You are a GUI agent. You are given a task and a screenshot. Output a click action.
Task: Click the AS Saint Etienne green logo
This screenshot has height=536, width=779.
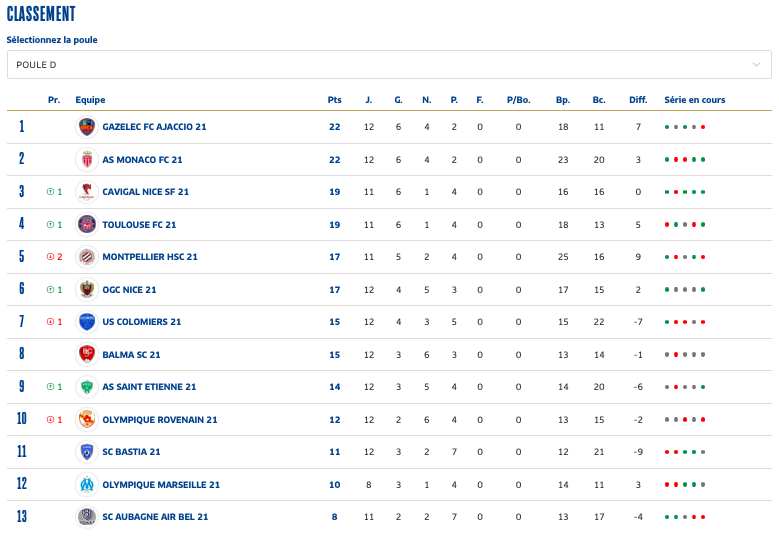(87, 387)
